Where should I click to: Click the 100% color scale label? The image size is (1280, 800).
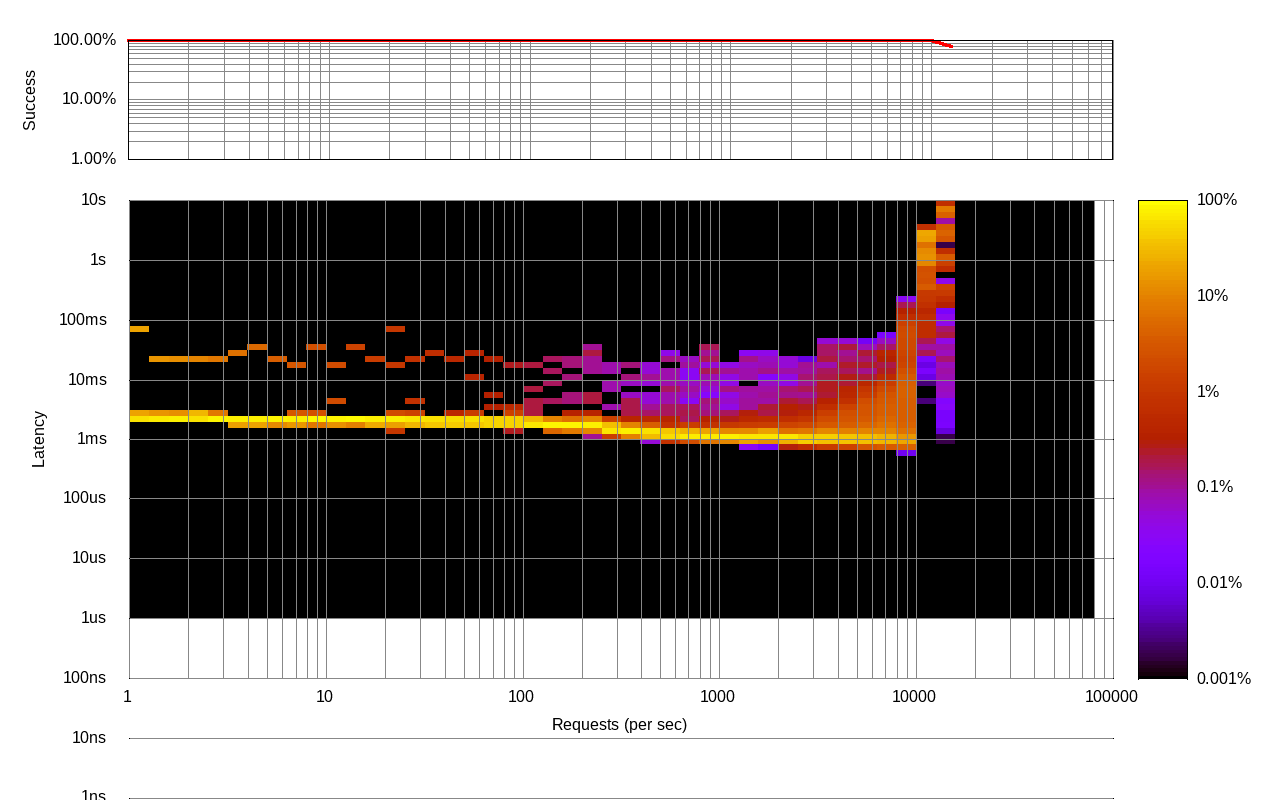(1217, 200)
